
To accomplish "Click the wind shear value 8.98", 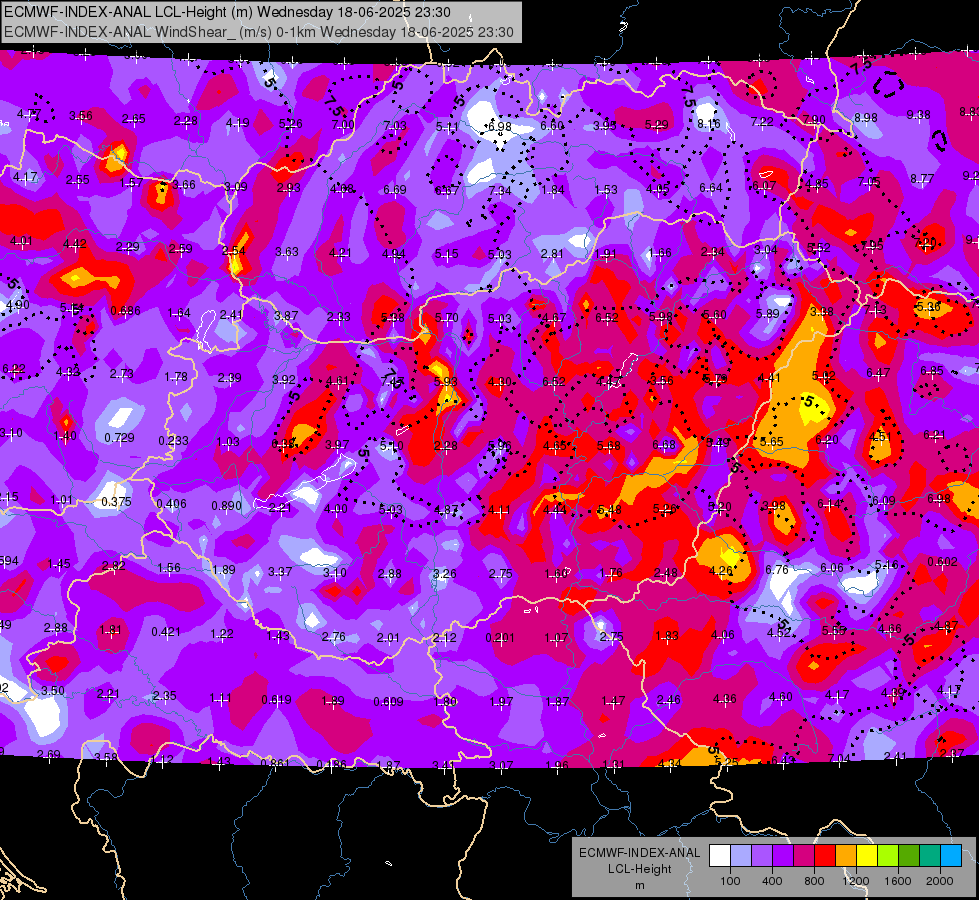I will point(865,117).
